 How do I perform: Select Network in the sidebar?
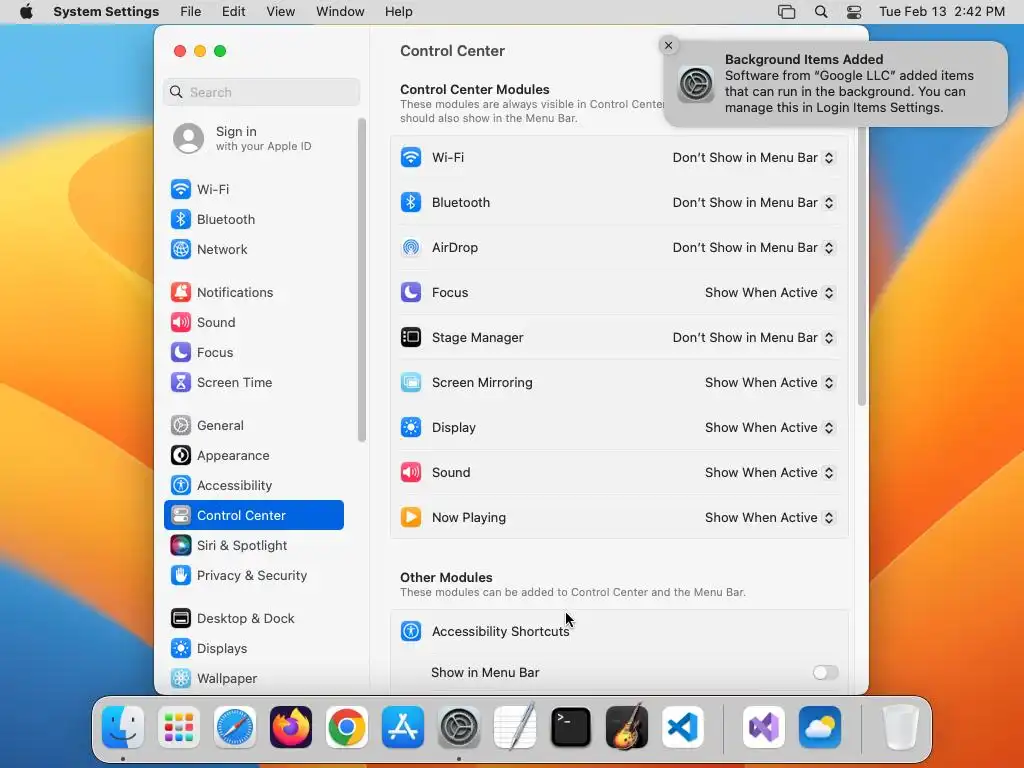click(x=253, y=249)
